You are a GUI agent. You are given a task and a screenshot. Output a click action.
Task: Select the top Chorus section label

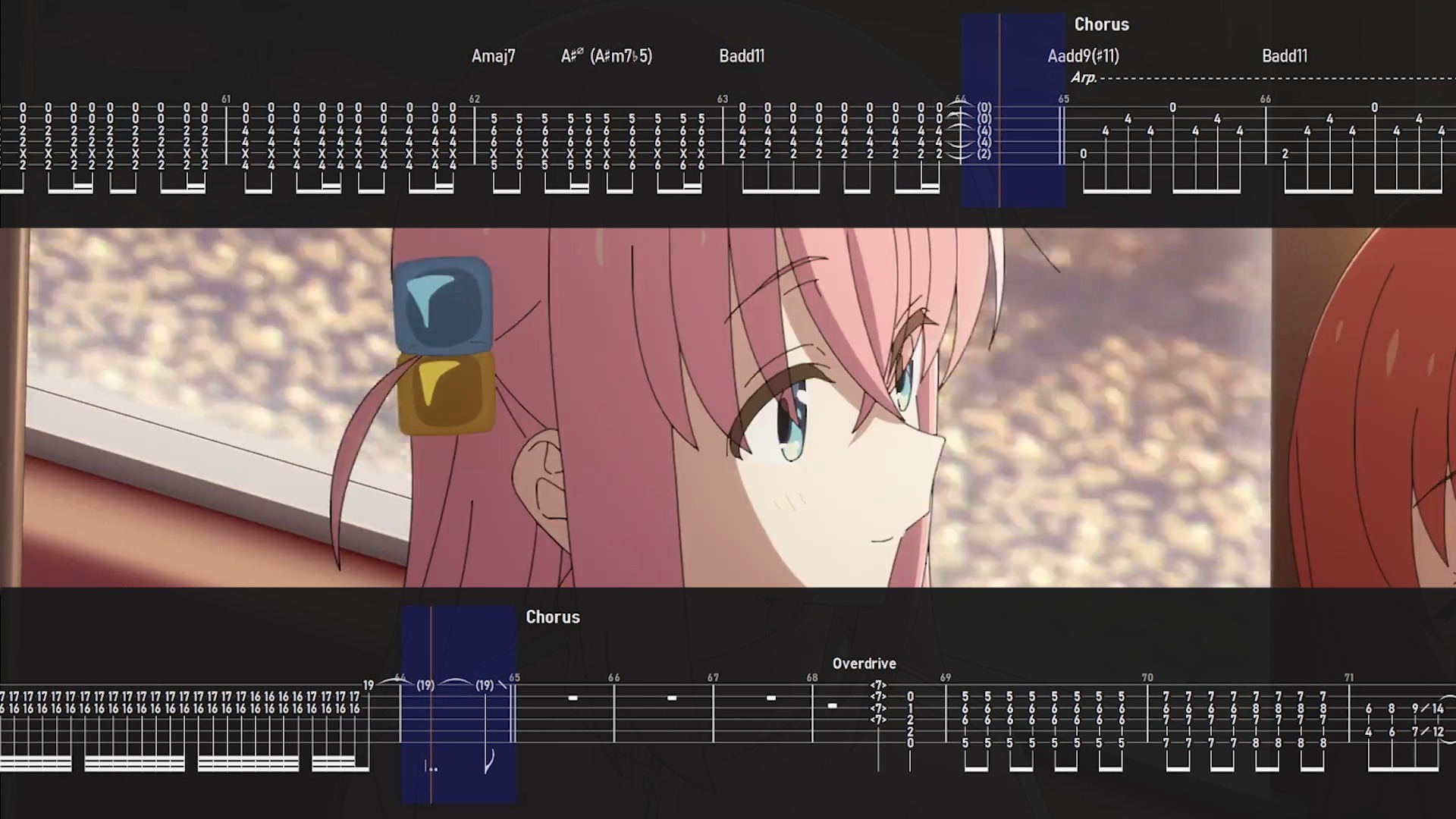[x=1101, y=24]
